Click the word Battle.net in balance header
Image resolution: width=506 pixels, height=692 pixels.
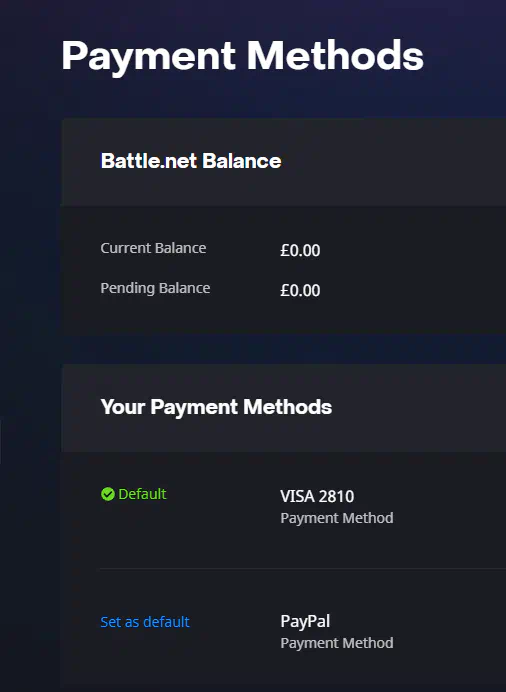(x=149, y=161)
